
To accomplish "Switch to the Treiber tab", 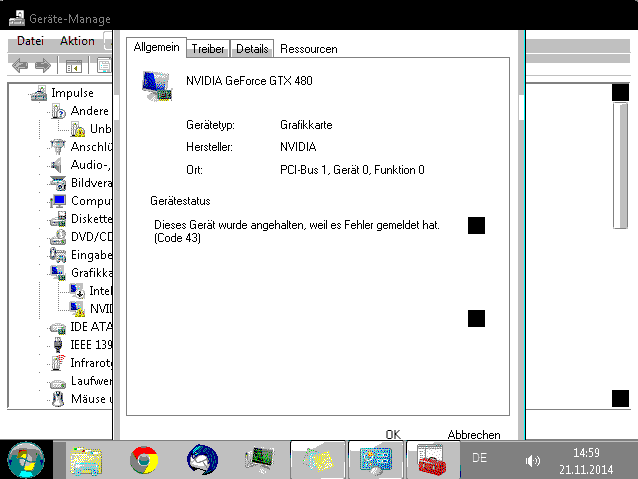I will pyautogui.click(x=208, y=49).
